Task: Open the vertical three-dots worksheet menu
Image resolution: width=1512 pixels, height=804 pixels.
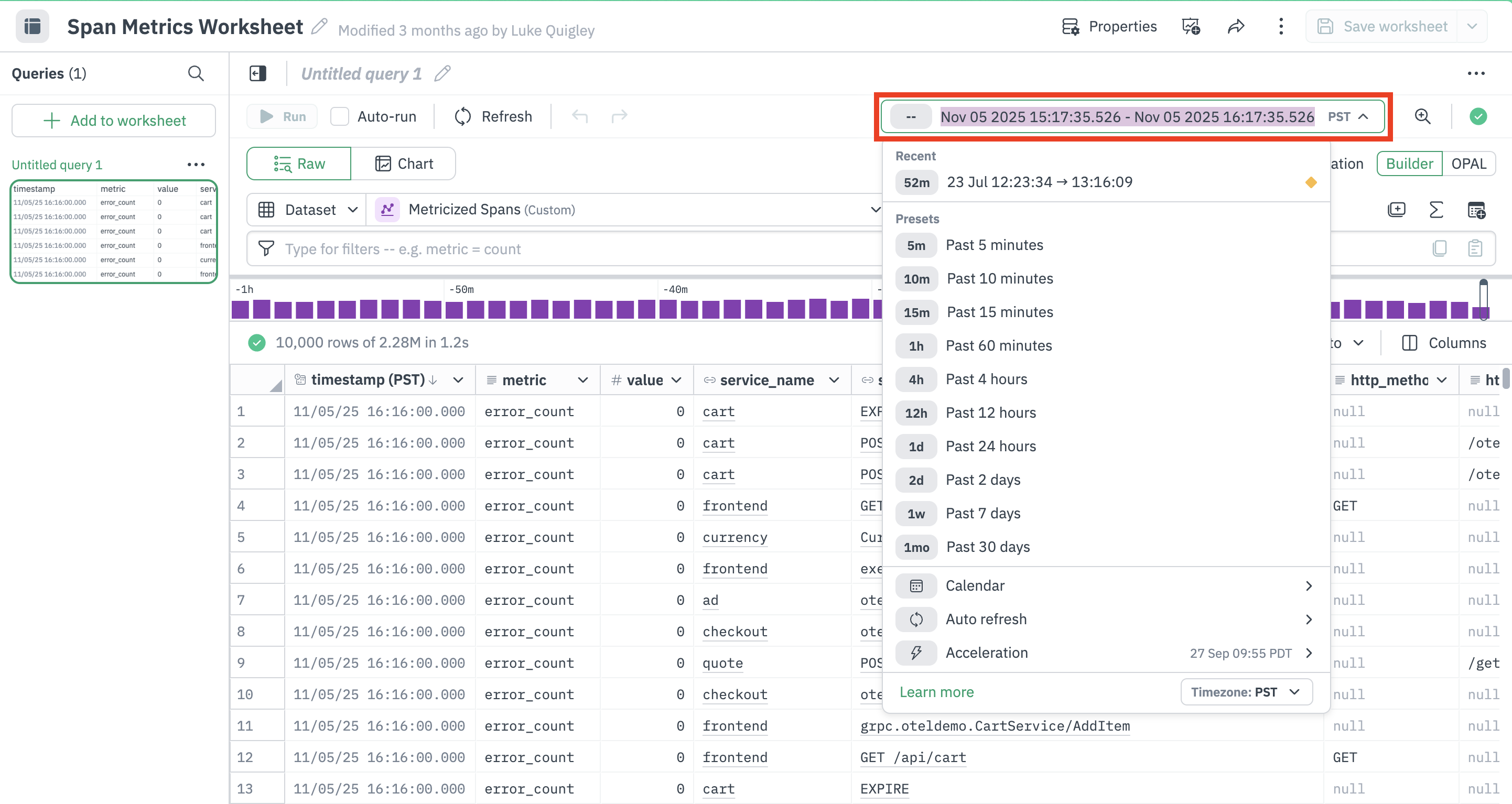Action: (1281, 26)
